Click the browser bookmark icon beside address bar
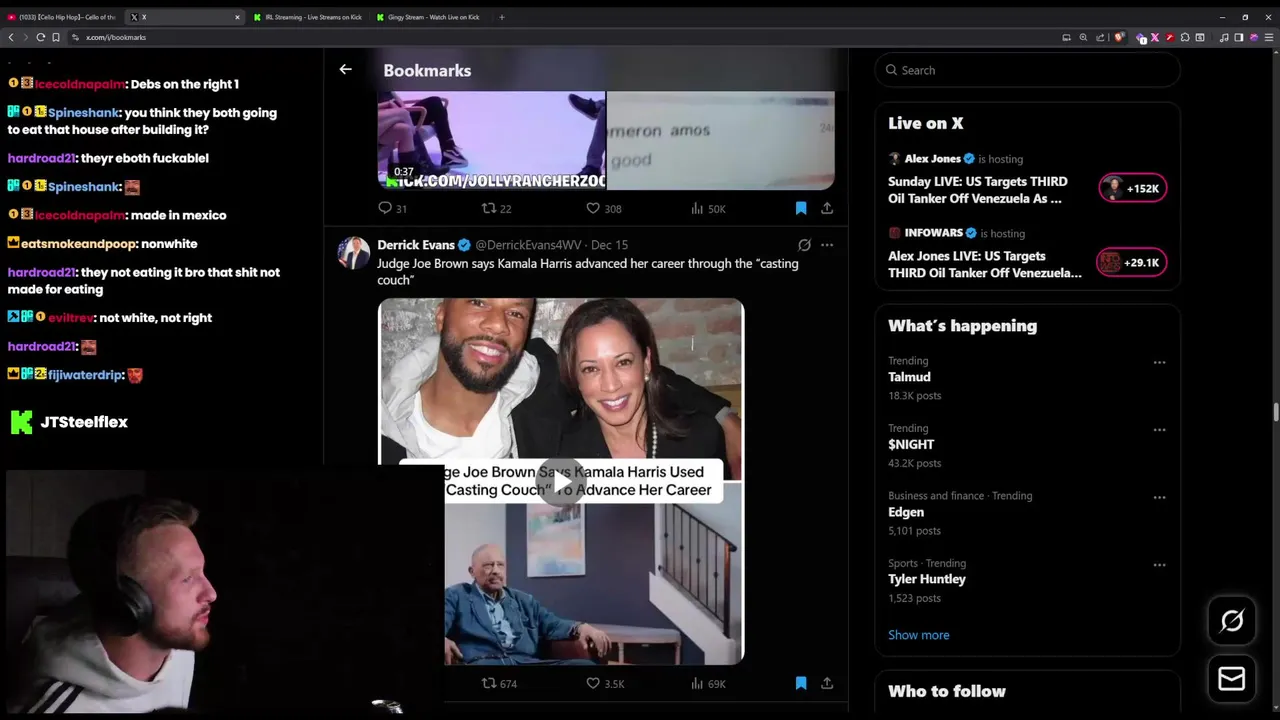Screen dimensions: 1280x720 56,37
